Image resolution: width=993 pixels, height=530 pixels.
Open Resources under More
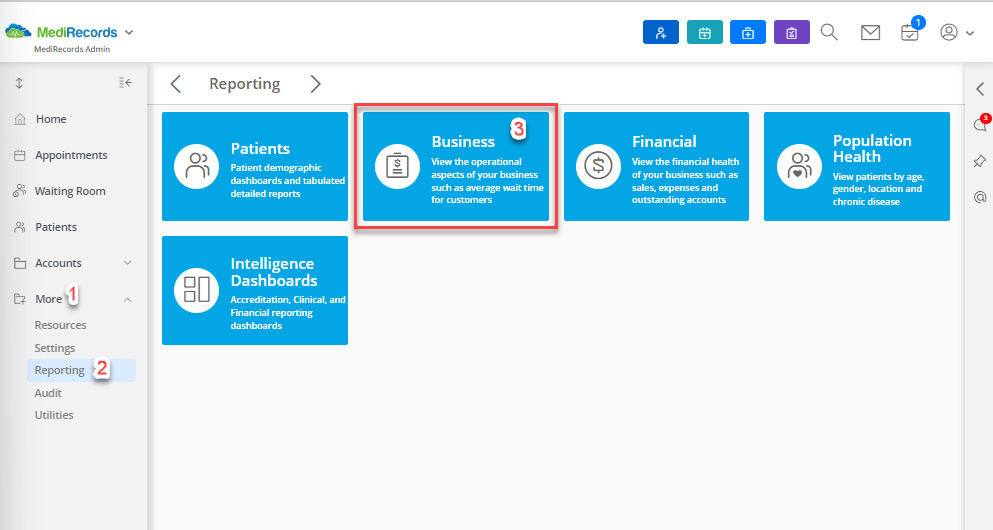tap(60, 325)
